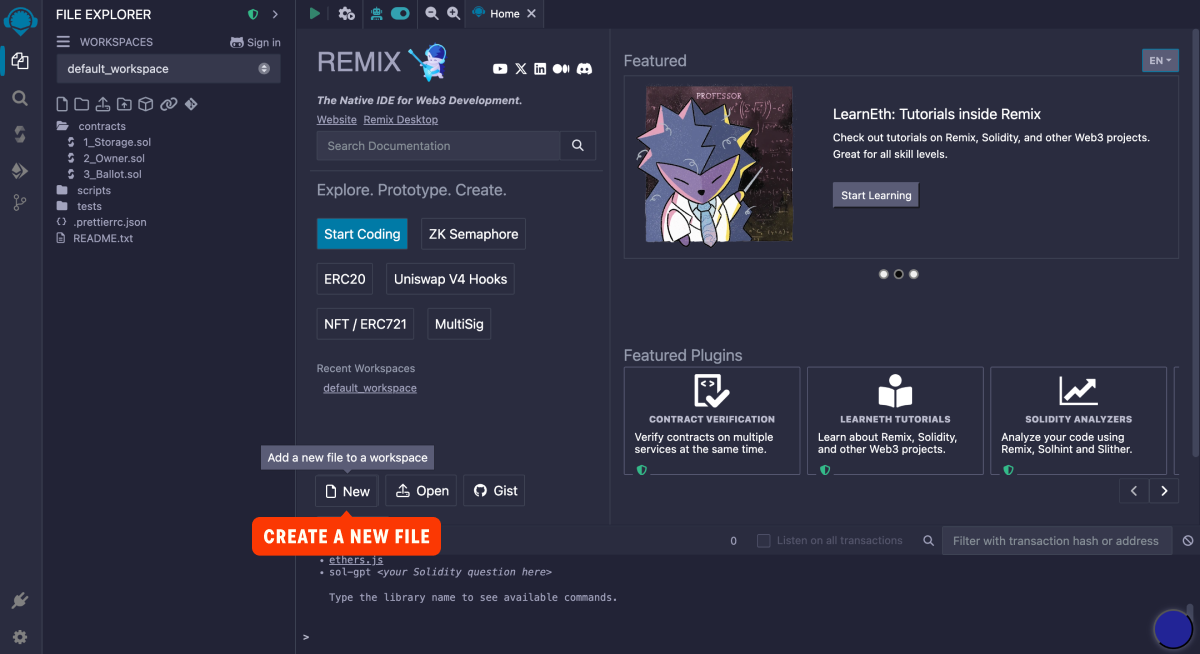Open the Medium social icon
This screenshot has height=654, width=1200.
tap(561, 69)
